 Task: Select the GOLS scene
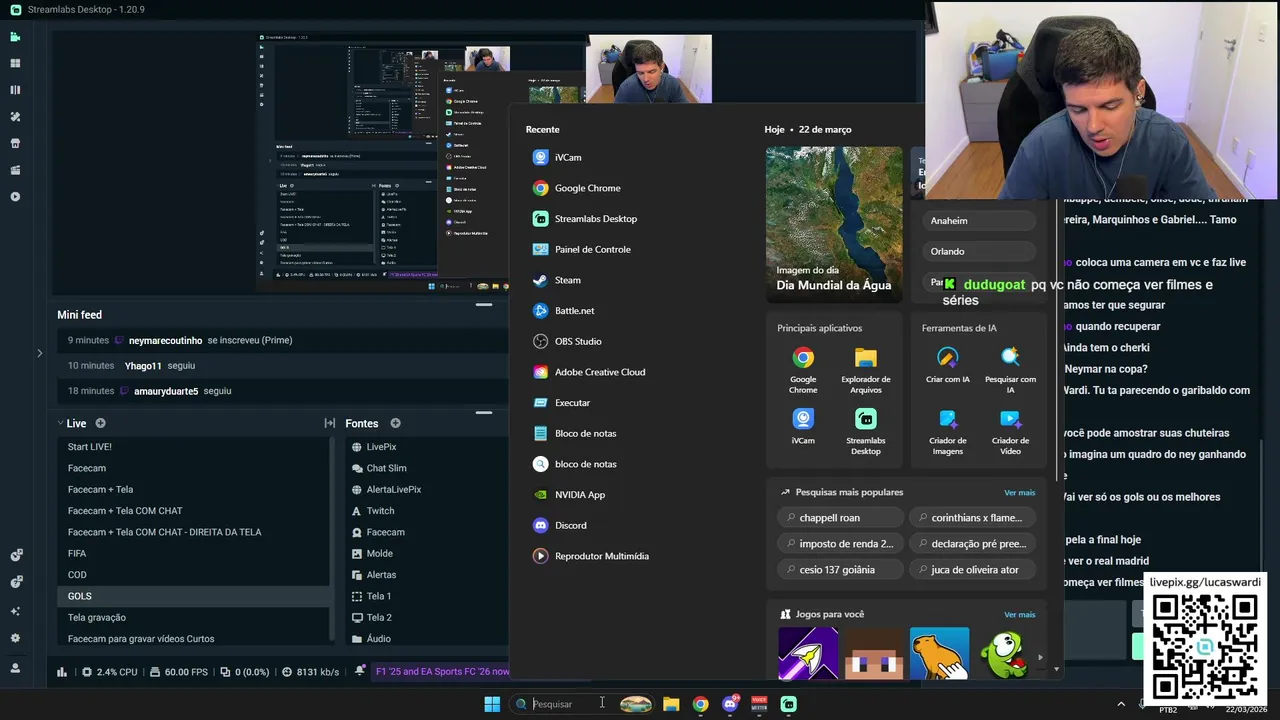coord(193,596)
